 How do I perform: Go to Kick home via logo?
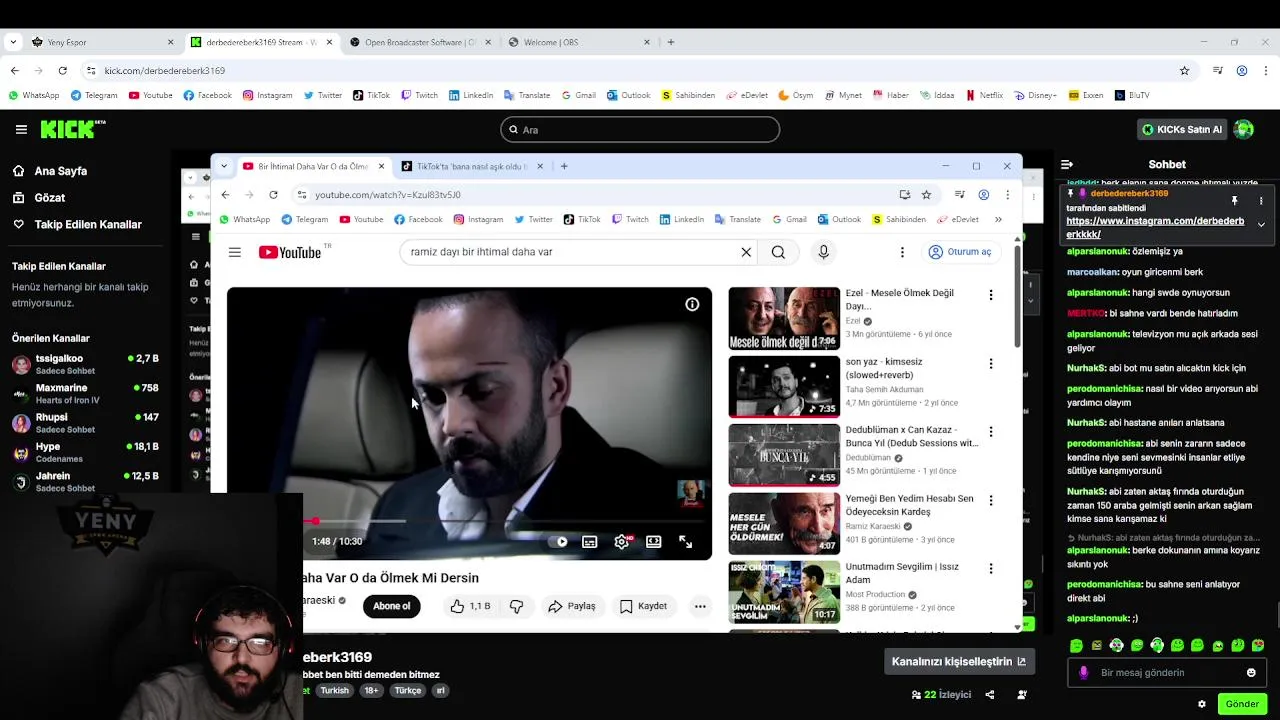tap(72, 129)
